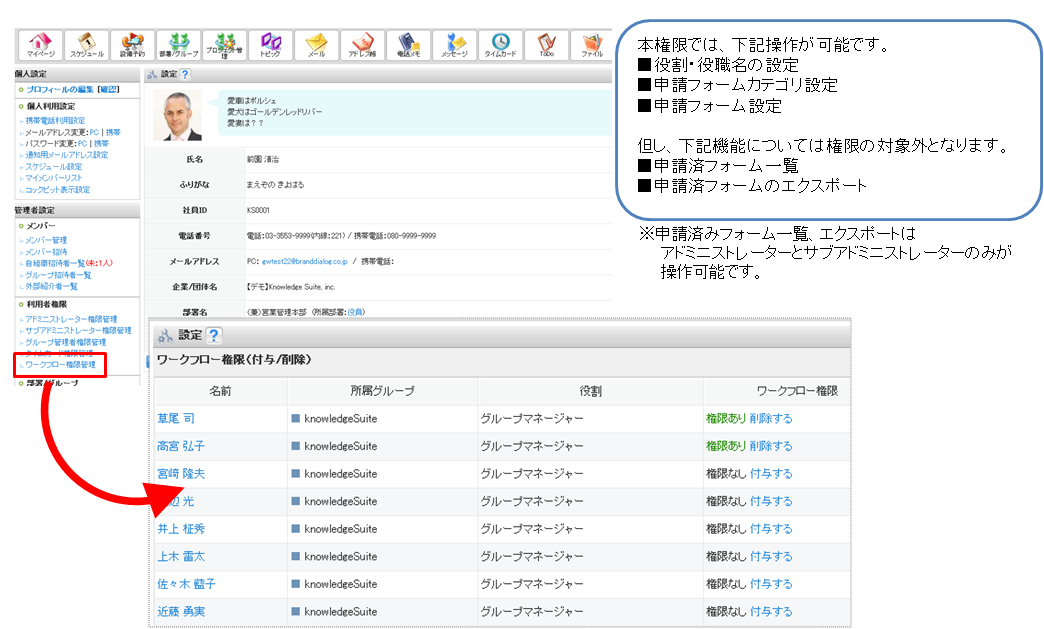Viewport: 1044px width, 629px height.
Task: Click the 電話メモ toolbar icon
Action: tap(409, 45)
